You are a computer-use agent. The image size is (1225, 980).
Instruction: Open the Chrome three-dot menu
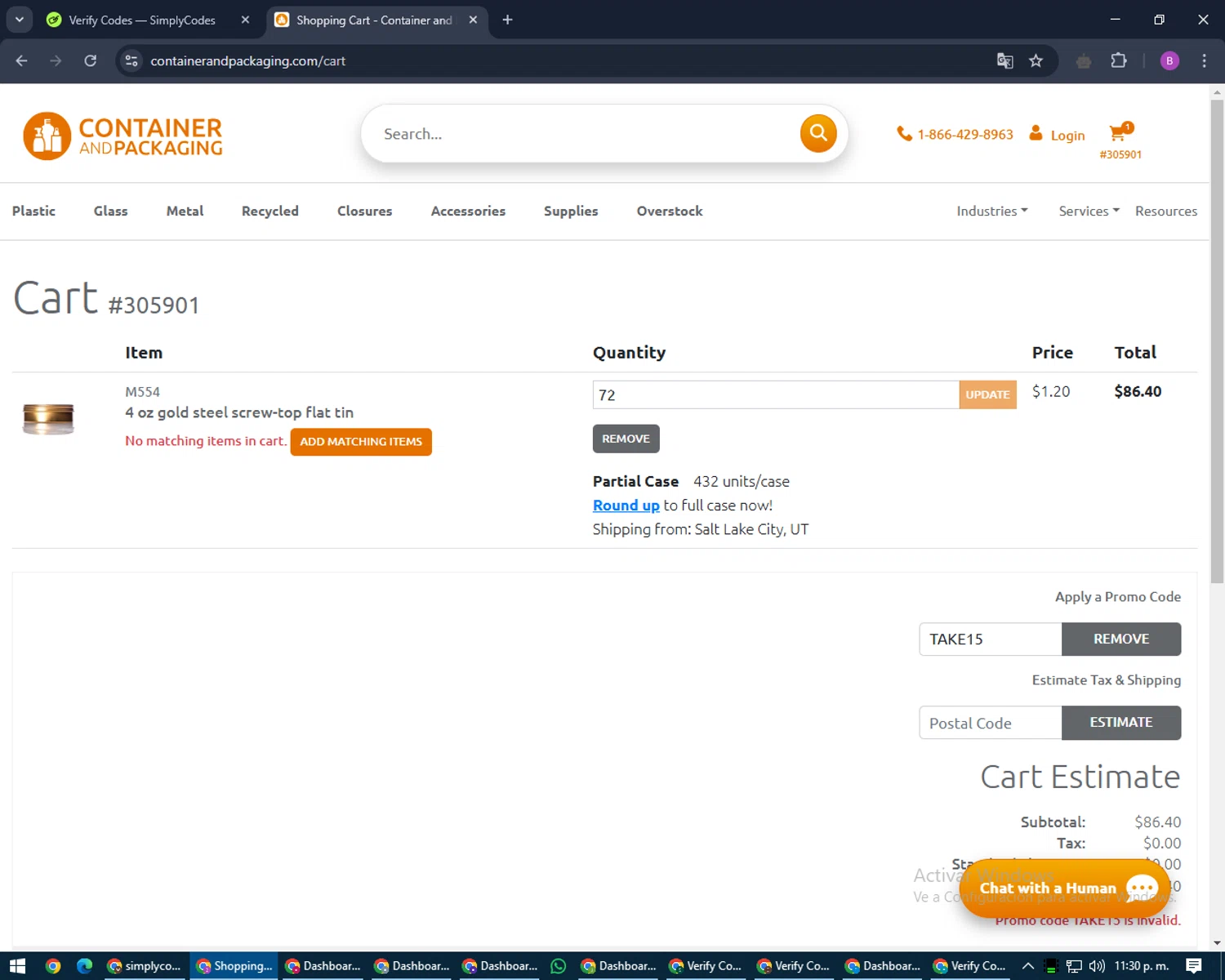tap(1204, 60)
